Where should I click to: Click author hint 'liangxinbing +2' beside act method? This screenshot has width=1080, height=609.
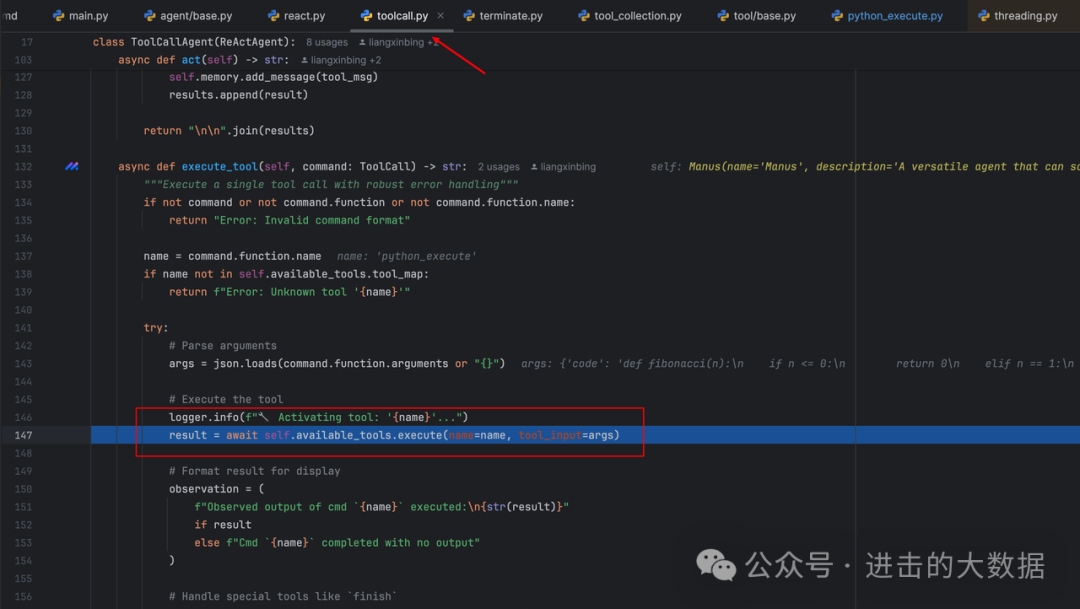click(341, 60)
